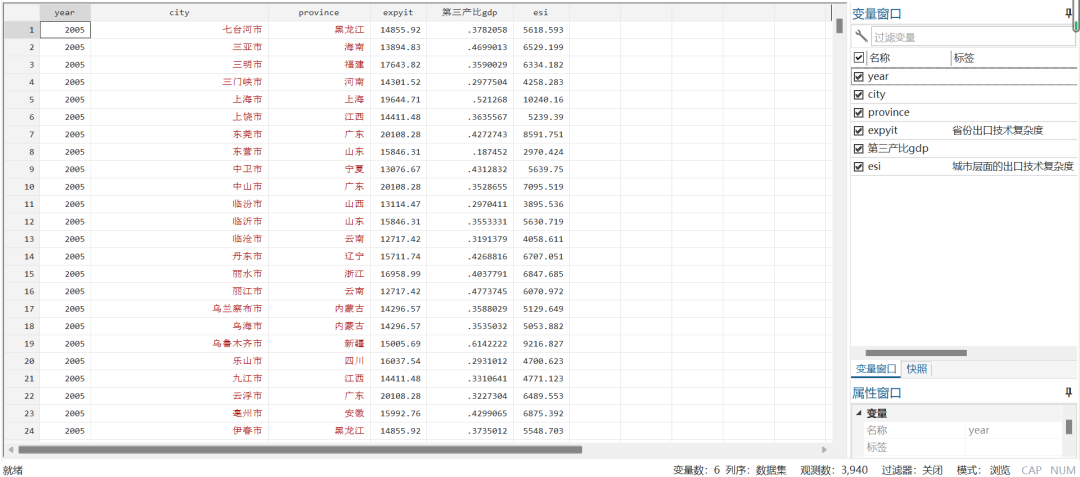
Task: Select row number 1 header
Action: tap(21, 30)
